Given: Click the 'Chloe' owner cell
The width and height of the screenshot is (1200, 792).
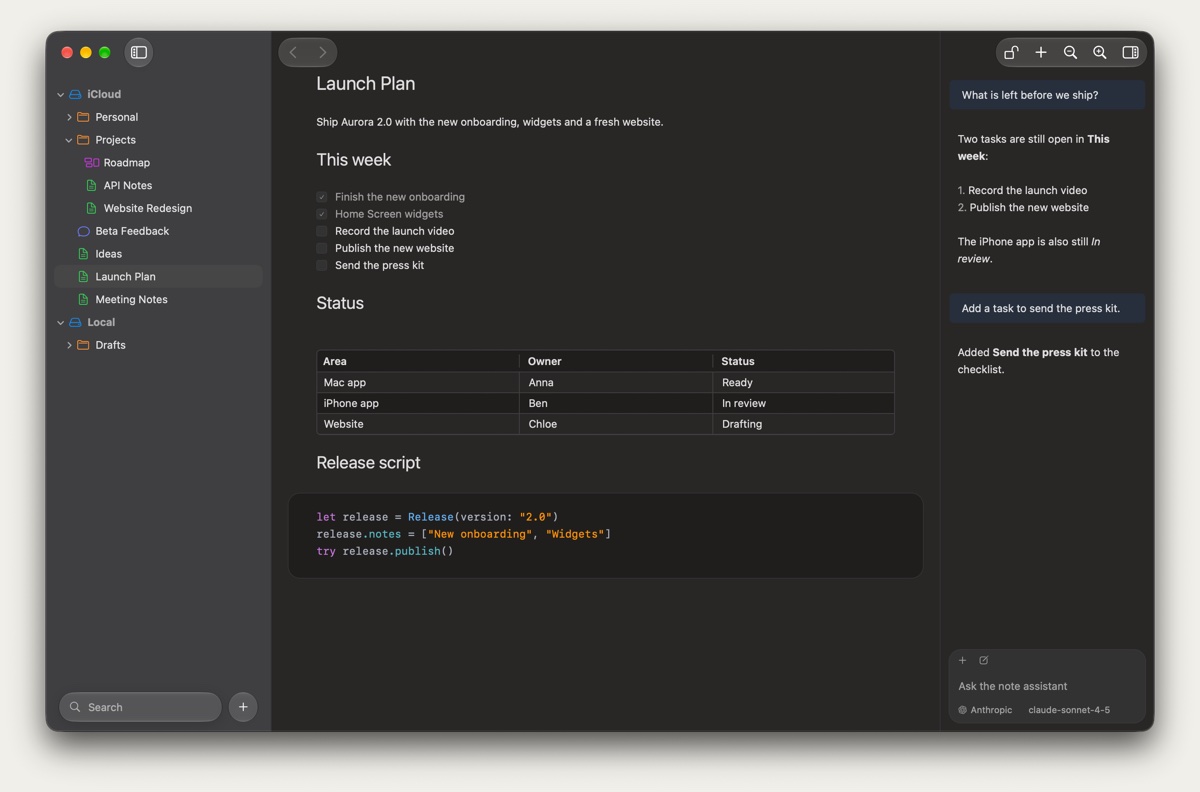Looking at the screenshot, I should (617, 424).
